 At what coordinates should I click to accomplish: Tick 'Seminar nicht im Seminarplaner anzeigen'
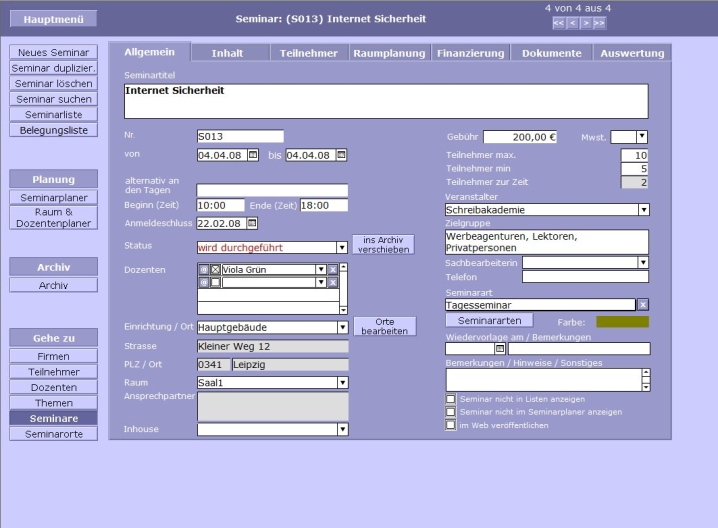(x=451, y=411)
